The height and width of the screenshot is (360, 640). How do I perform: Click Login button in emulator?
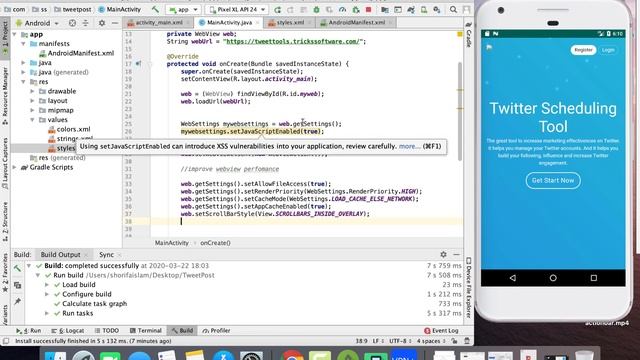[608, 50]
